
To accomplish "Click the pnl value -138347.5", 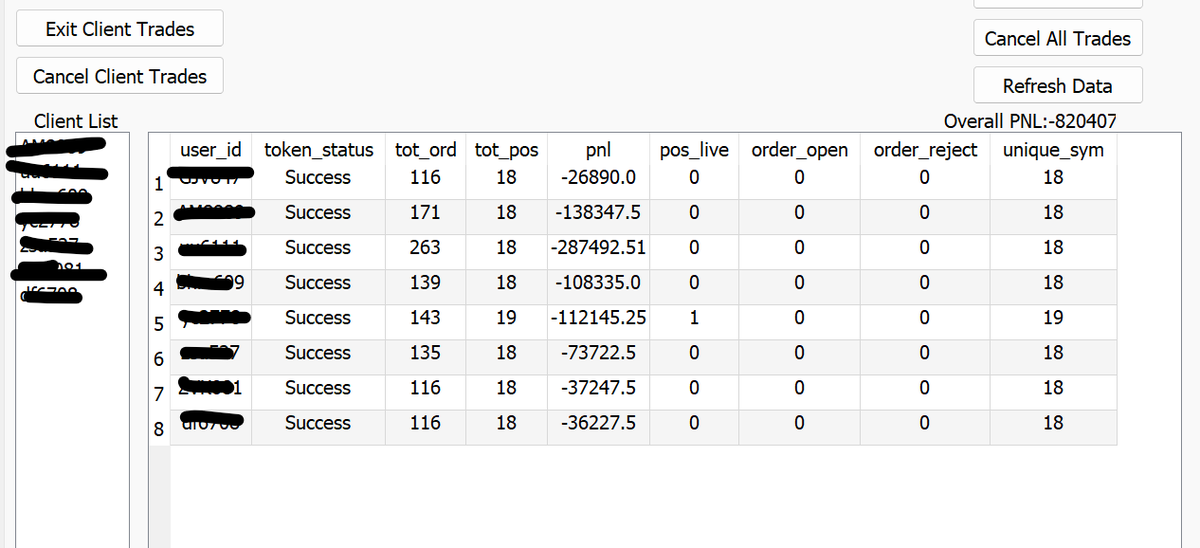I will [x=597, y=213].
